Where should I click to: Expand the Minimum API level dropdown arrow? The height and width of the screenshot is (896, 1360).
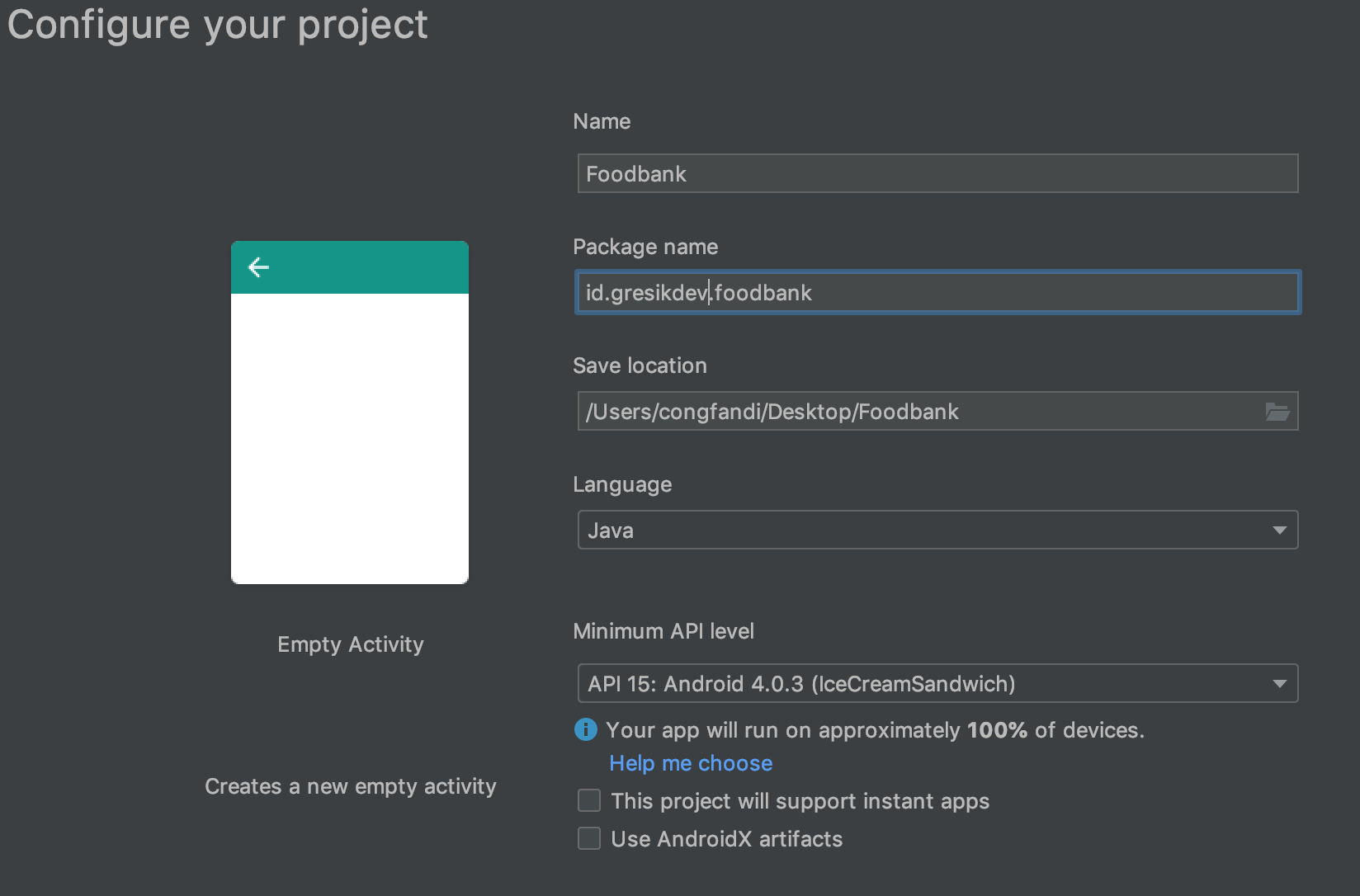pyautogui.click(x=1279, y=684)
